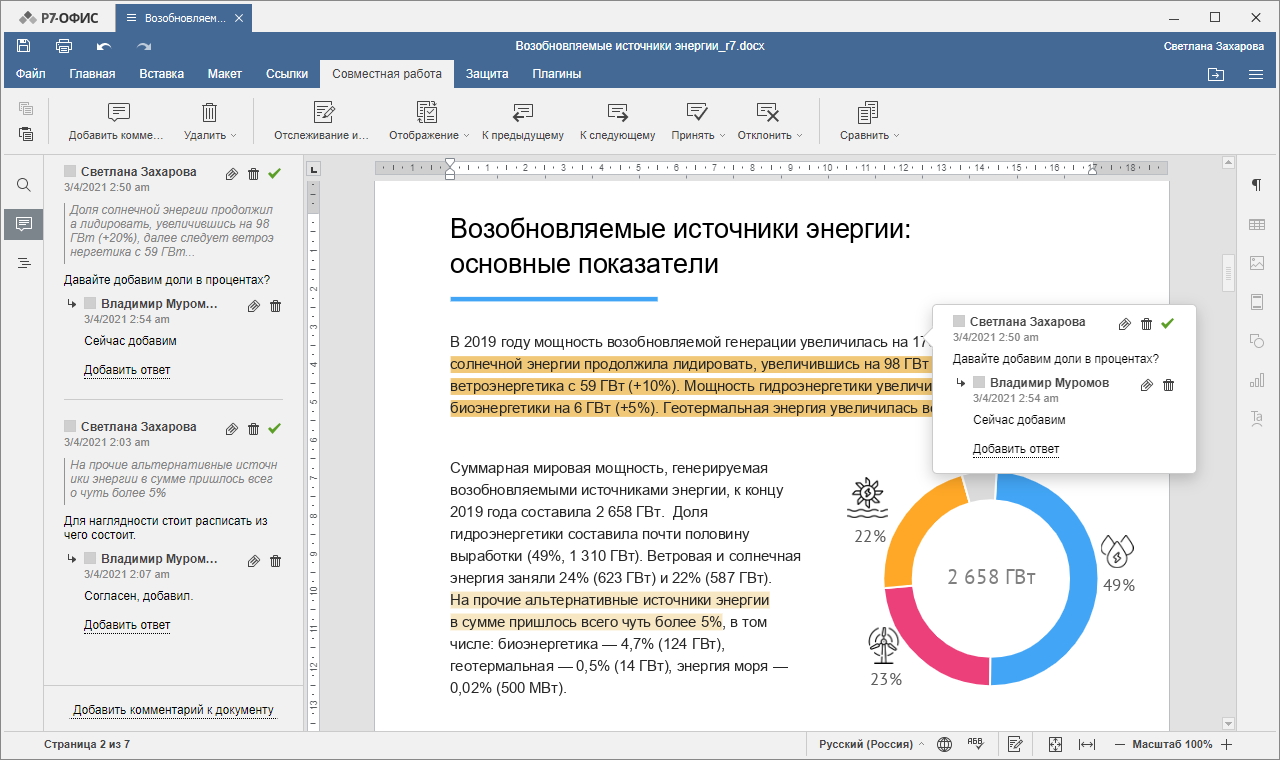Zoom out with the minus button
The image size is (1280, 760).
pyautogui.click(x=1120, y=744)
